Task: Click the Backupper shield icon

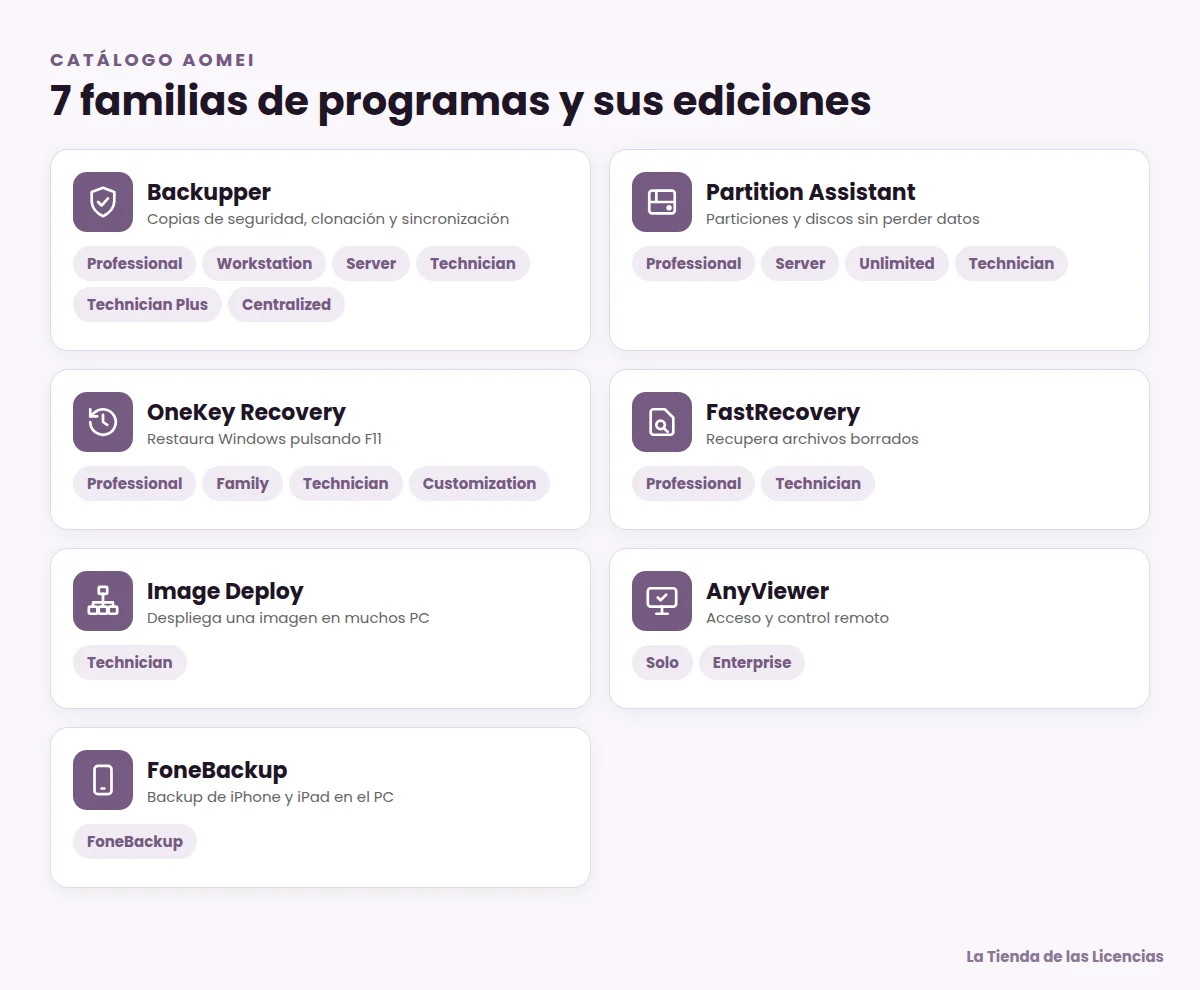Action: [x=103, y=202]
